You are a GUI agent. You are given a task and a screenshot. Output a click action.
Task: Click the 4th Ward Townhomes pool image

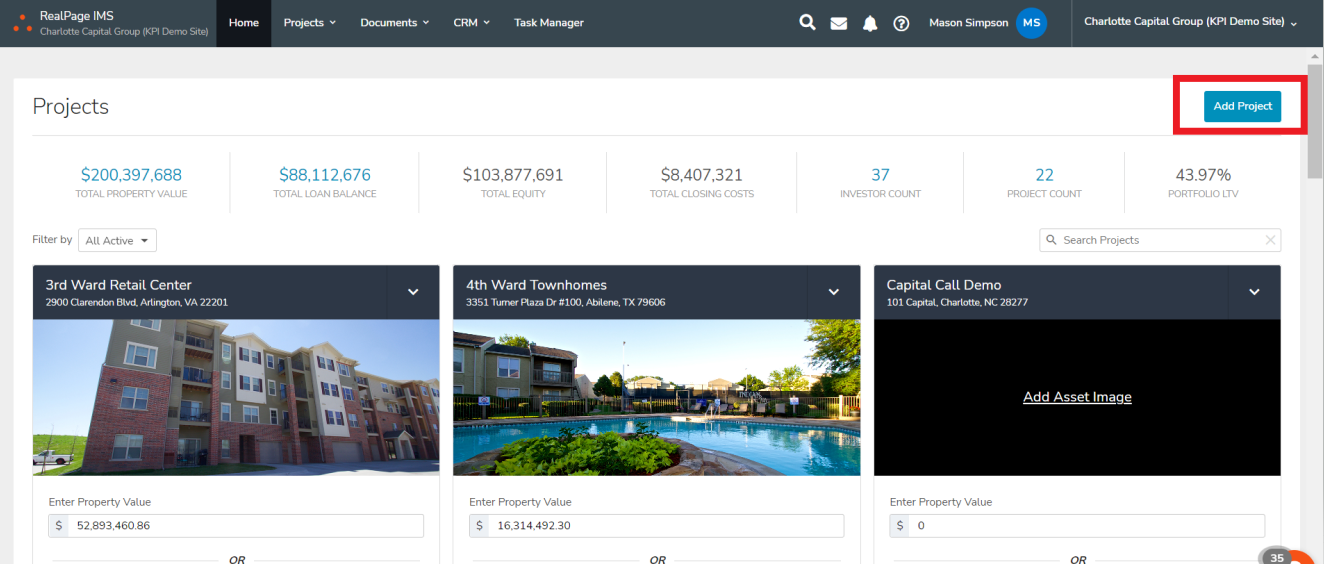[656, 397]
